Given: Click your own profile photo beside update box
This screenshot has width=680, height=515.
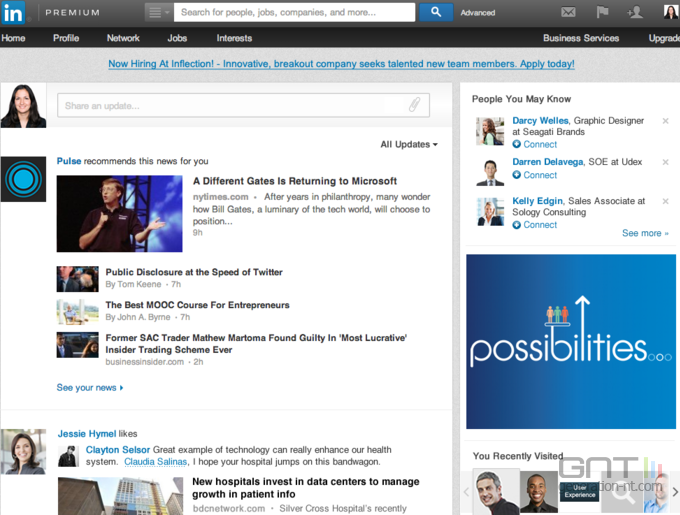Looking at the screenshot, I should [x=23, y=106].
